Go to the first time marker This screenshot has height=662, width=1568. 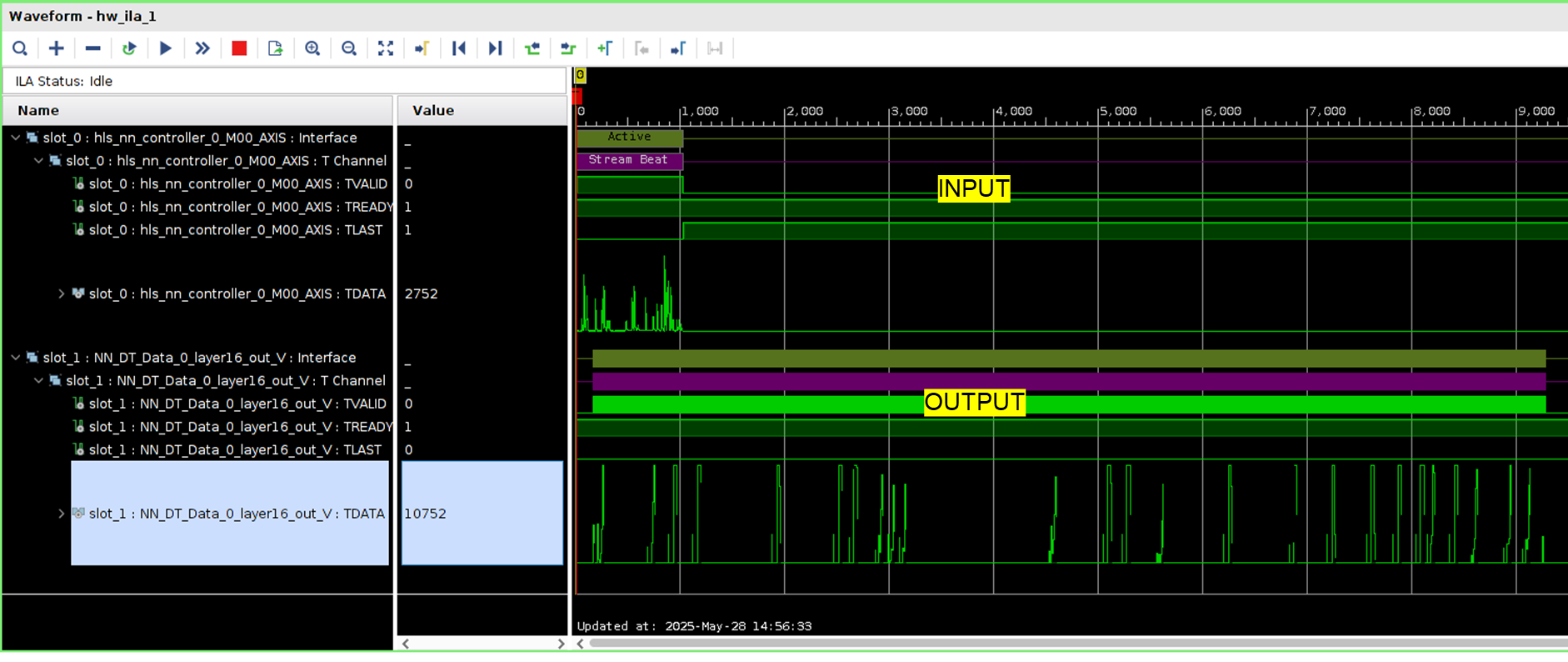(458, 48)
